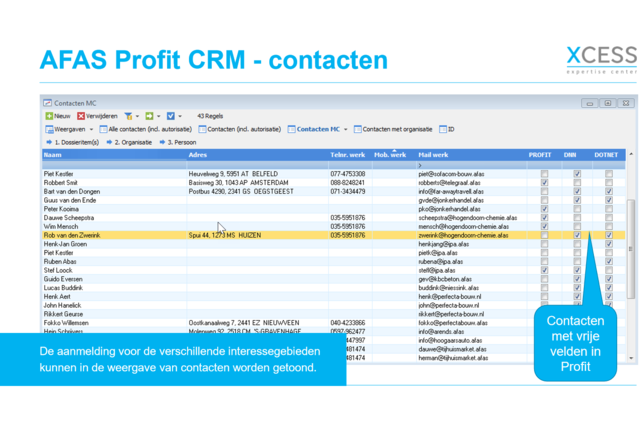Select the highlighted Rob van den Zwerink row
Screen dimensions: 640x426
[x=333, y=235]
